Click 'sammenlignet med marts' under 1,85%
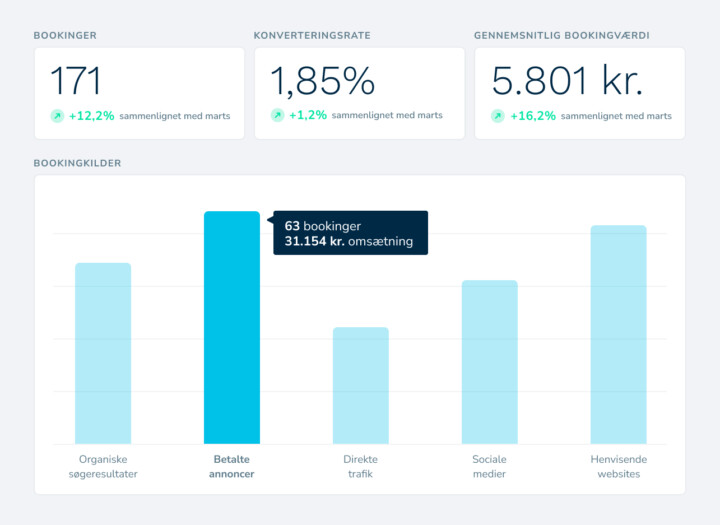This screenshot has width=720, height=525. pos(387,115)
